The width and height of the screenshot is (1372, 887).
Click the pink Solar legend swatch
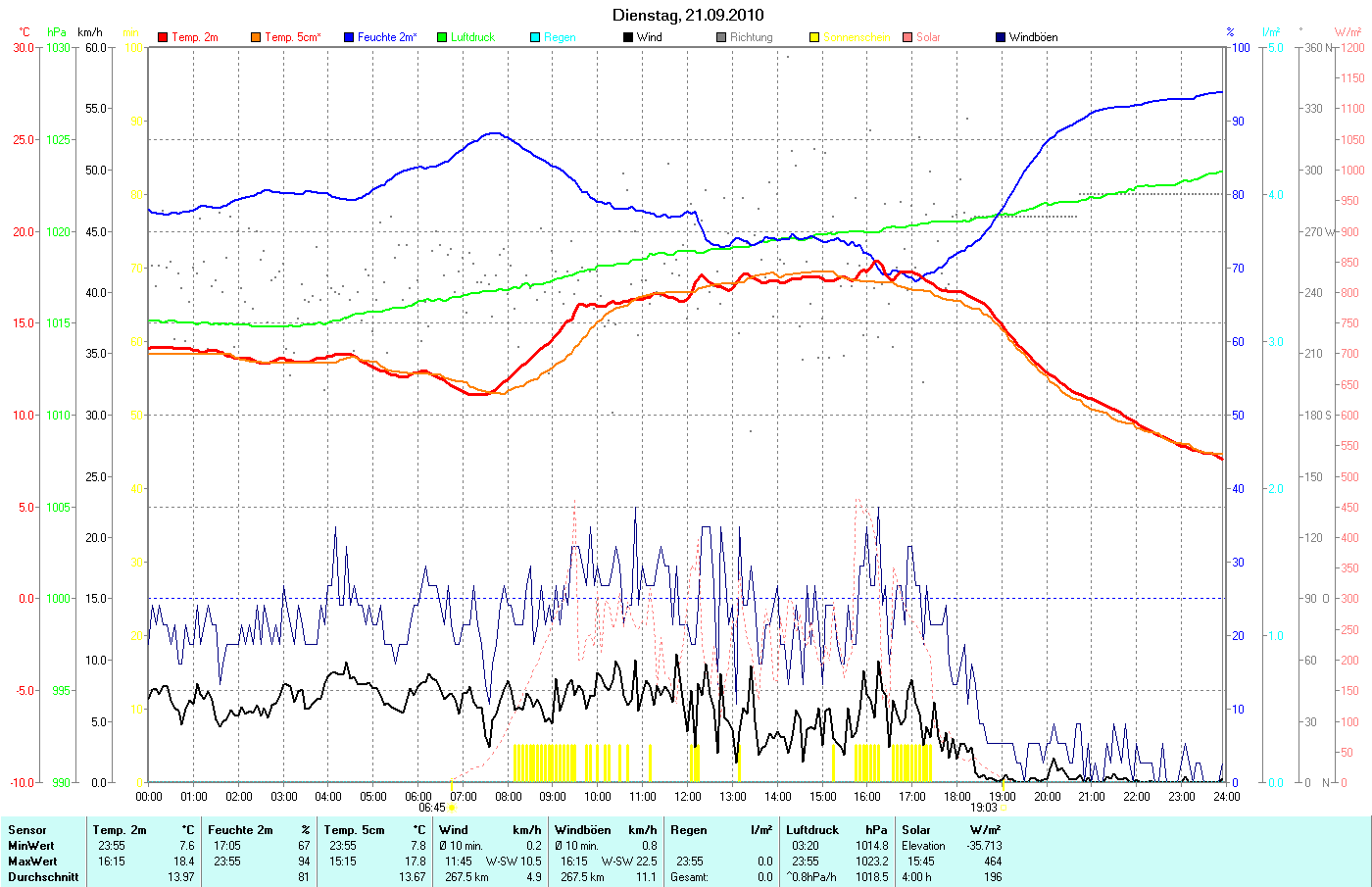(907, 37)
